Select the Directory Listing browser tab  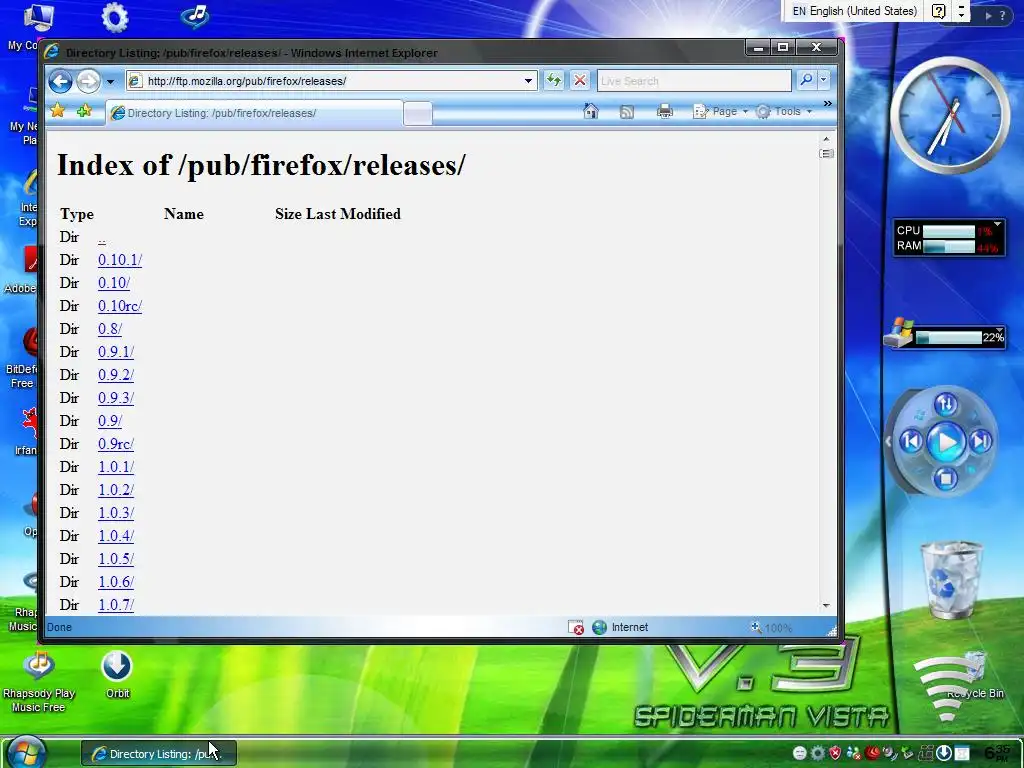pos(254,113)
